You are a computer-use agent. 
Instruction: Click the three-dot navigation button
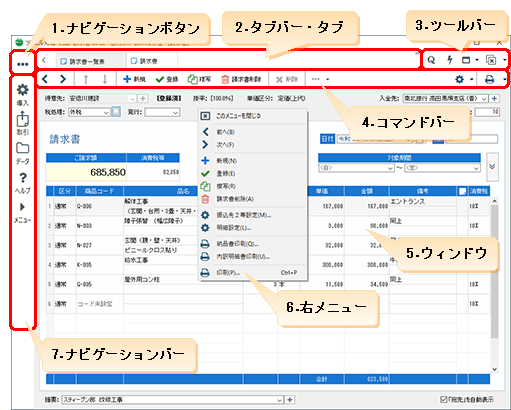pos(22,64)
